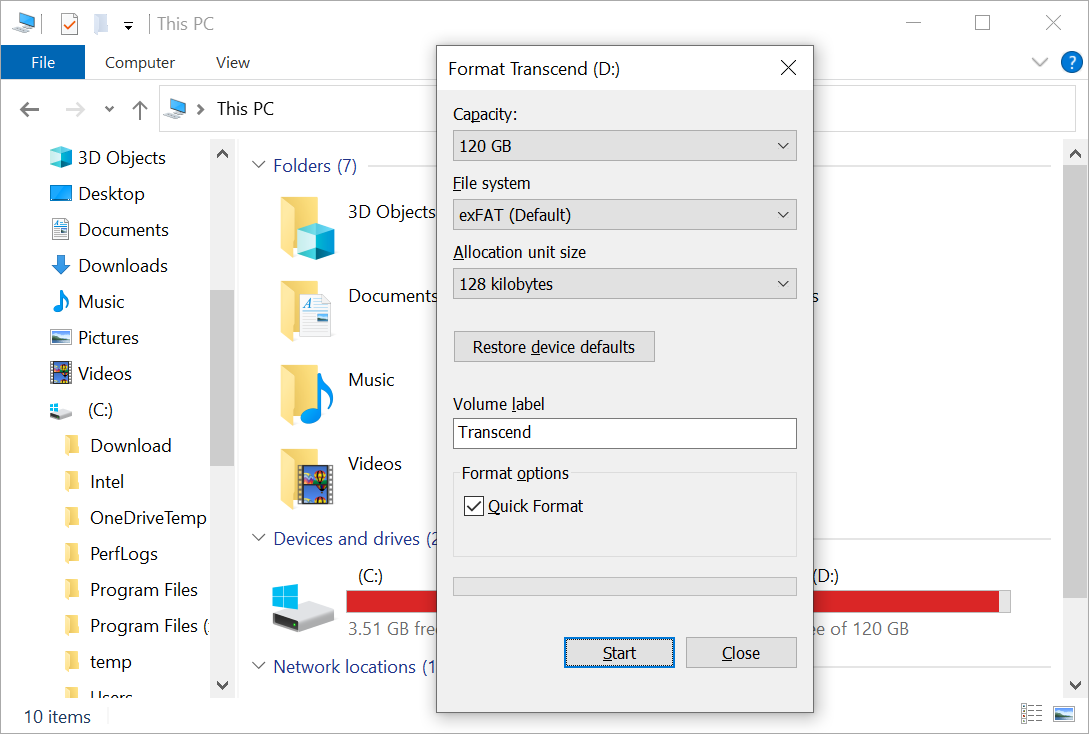
Task: Open the Capacity dropdown
Action: 624,145
